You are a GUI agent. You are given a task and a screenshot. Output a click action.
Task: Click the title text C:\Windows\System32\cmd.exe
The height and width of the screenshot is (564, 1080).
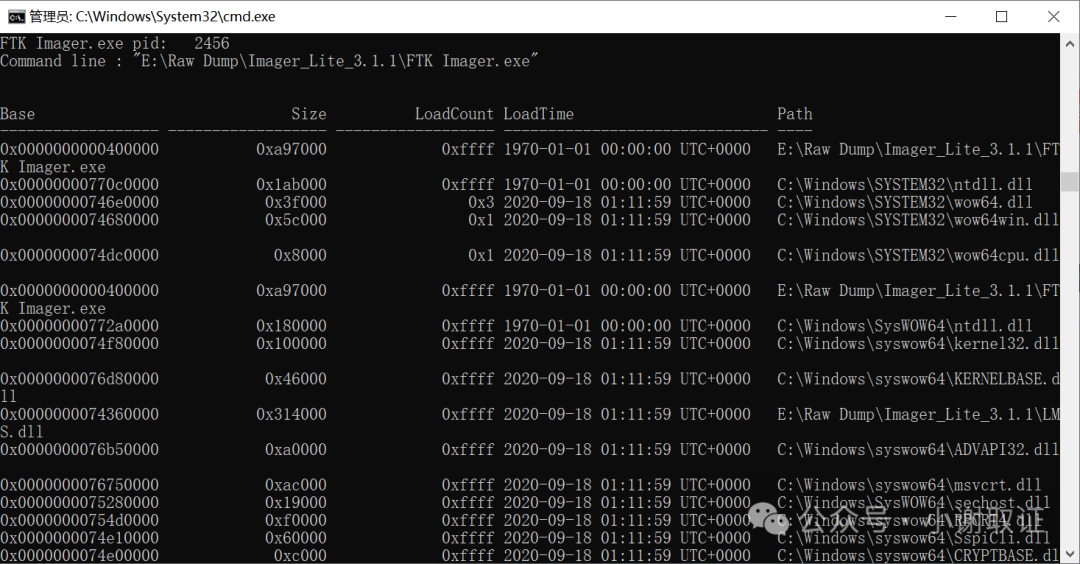tap(175, 17)
